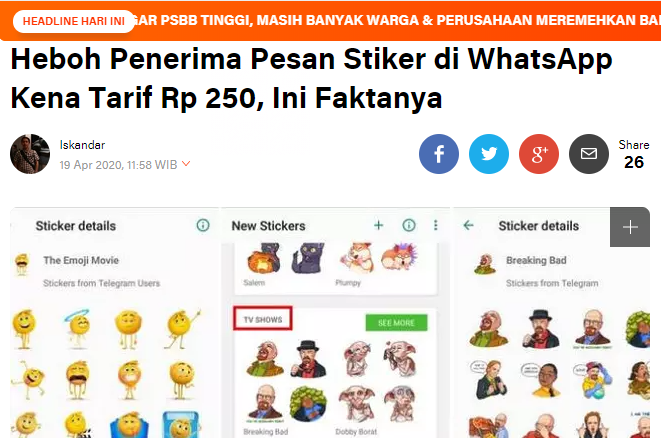Image resolution: width=661 pixels, height=438 pixels.
Task: Open author Iskandar's profile link
Action: click(82, 145)
